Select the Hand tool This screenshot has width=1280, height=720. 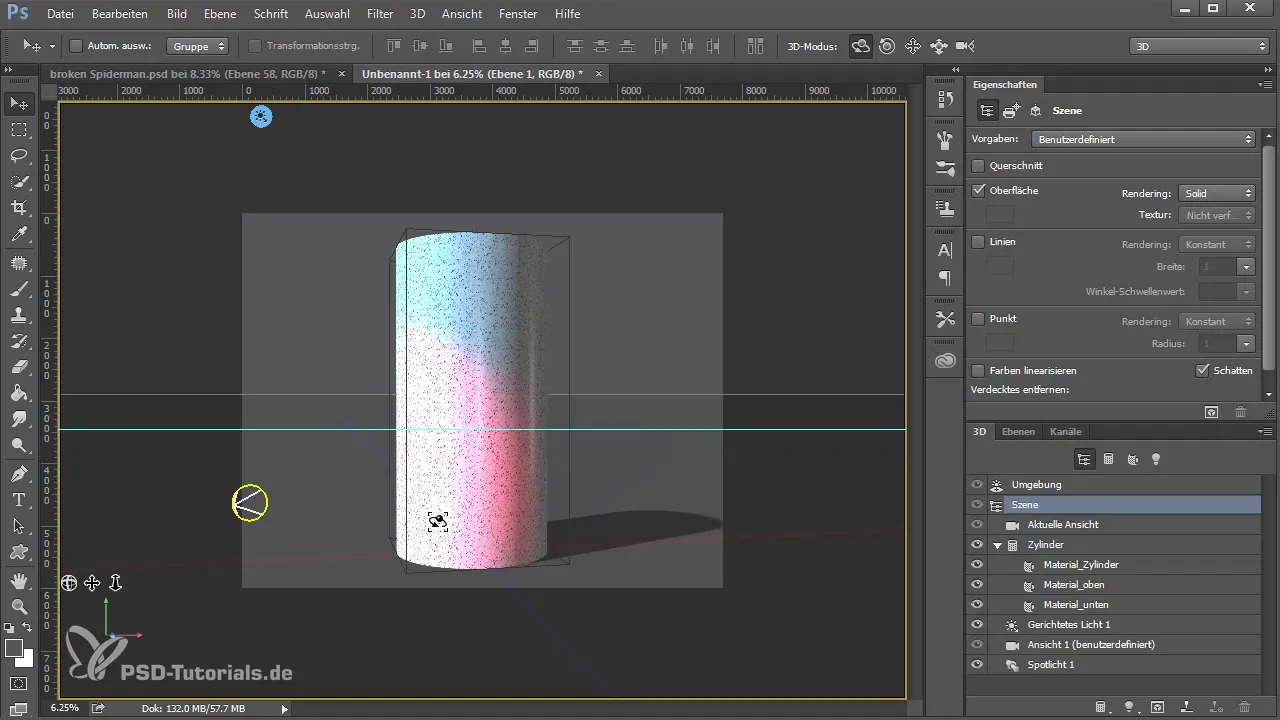click(19, 580)
